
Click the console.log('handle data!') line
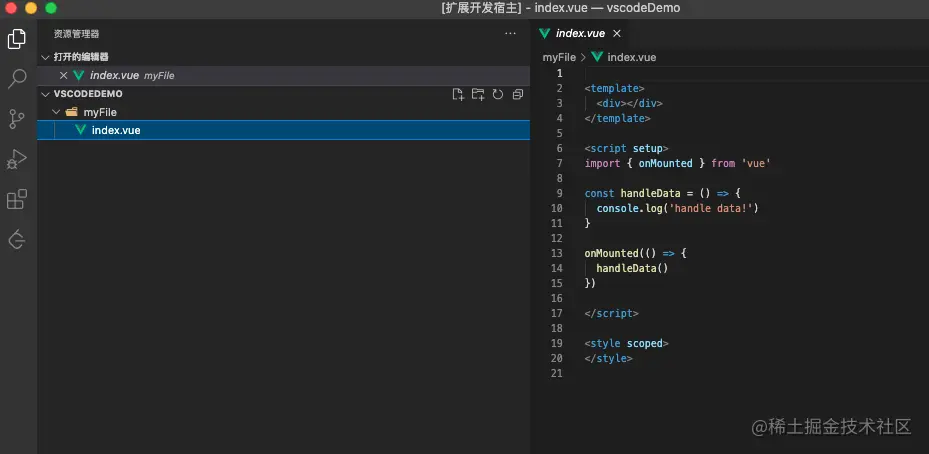(x=677, y=208)
